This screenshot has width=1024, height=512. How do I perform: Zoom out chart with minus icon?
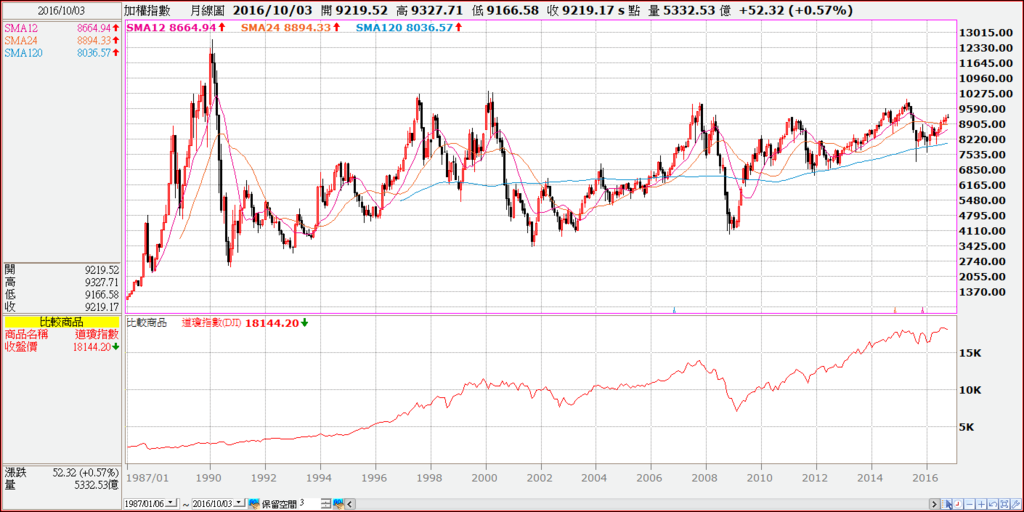click(x=970, y=504)
